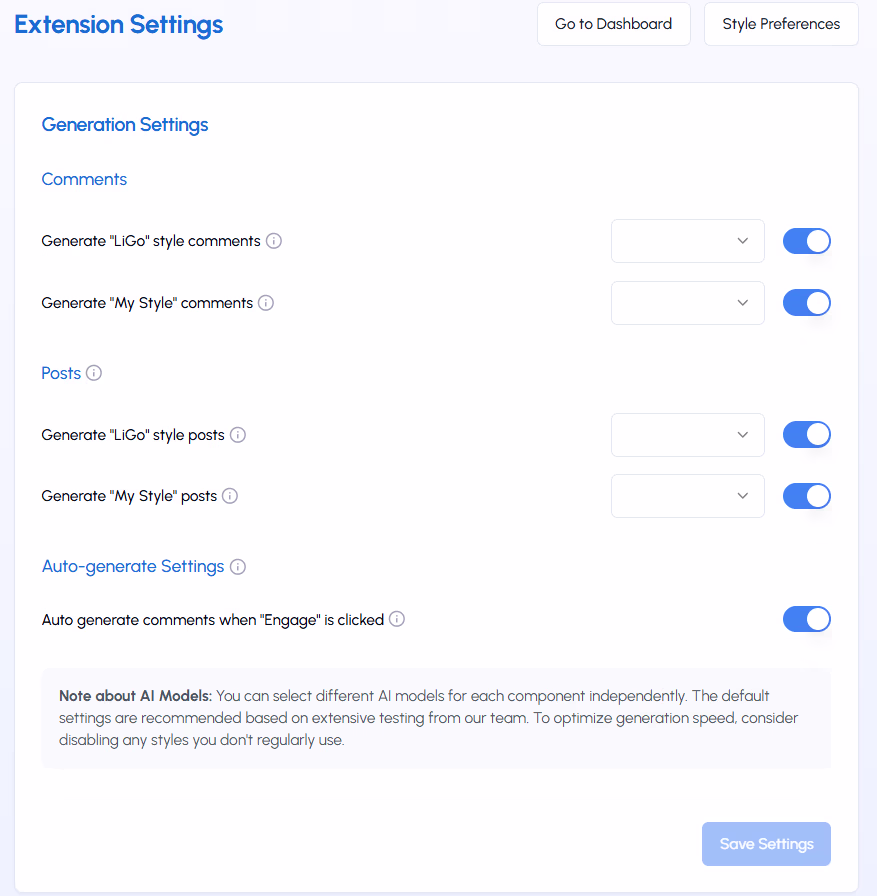Disable LiGo style posts toggle
Viewport: 877px width, 896px height.
pyautogui.click(x=806, y=435)
